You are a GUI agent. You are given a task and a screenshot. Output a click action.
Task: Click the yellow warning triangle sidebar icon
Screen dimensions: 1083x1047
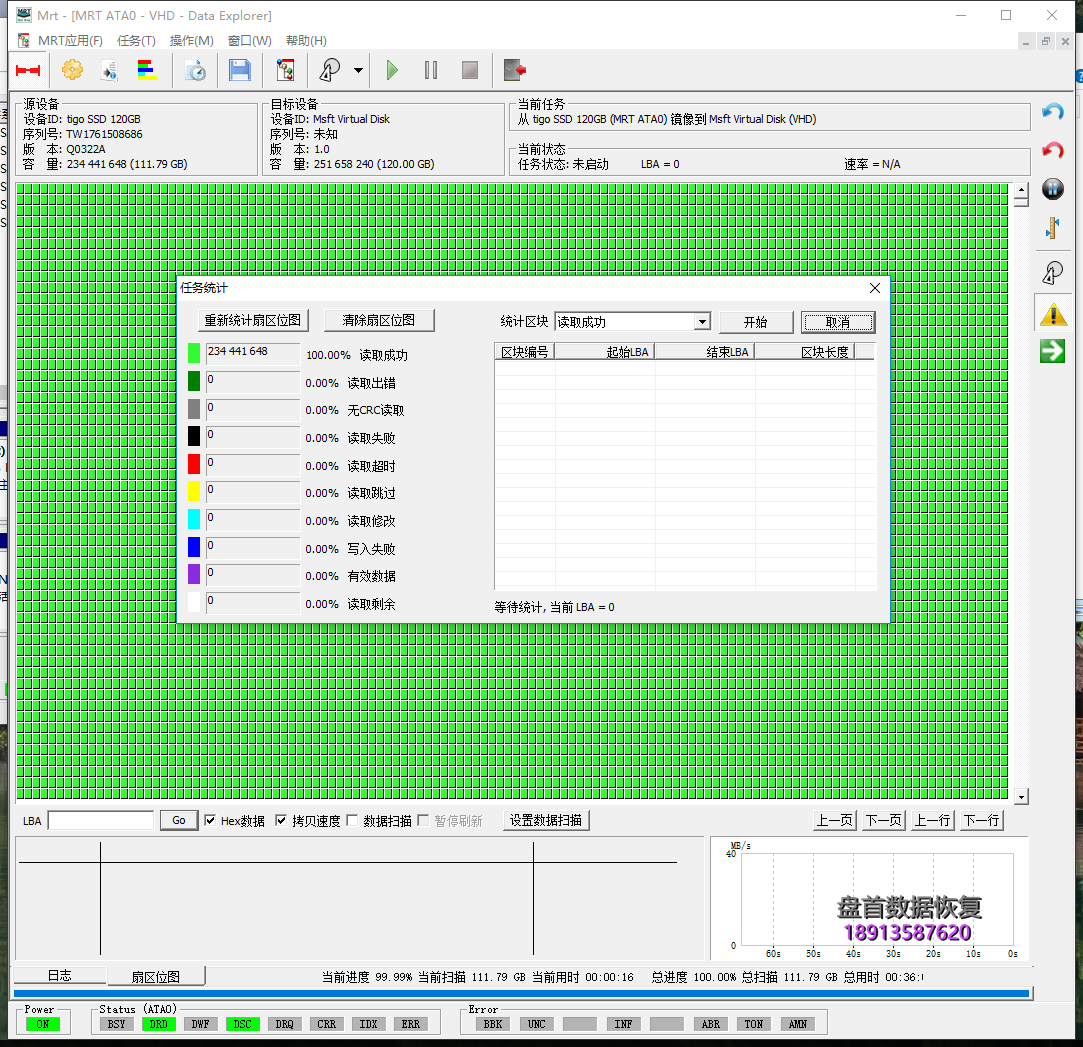pos(1052,315)
